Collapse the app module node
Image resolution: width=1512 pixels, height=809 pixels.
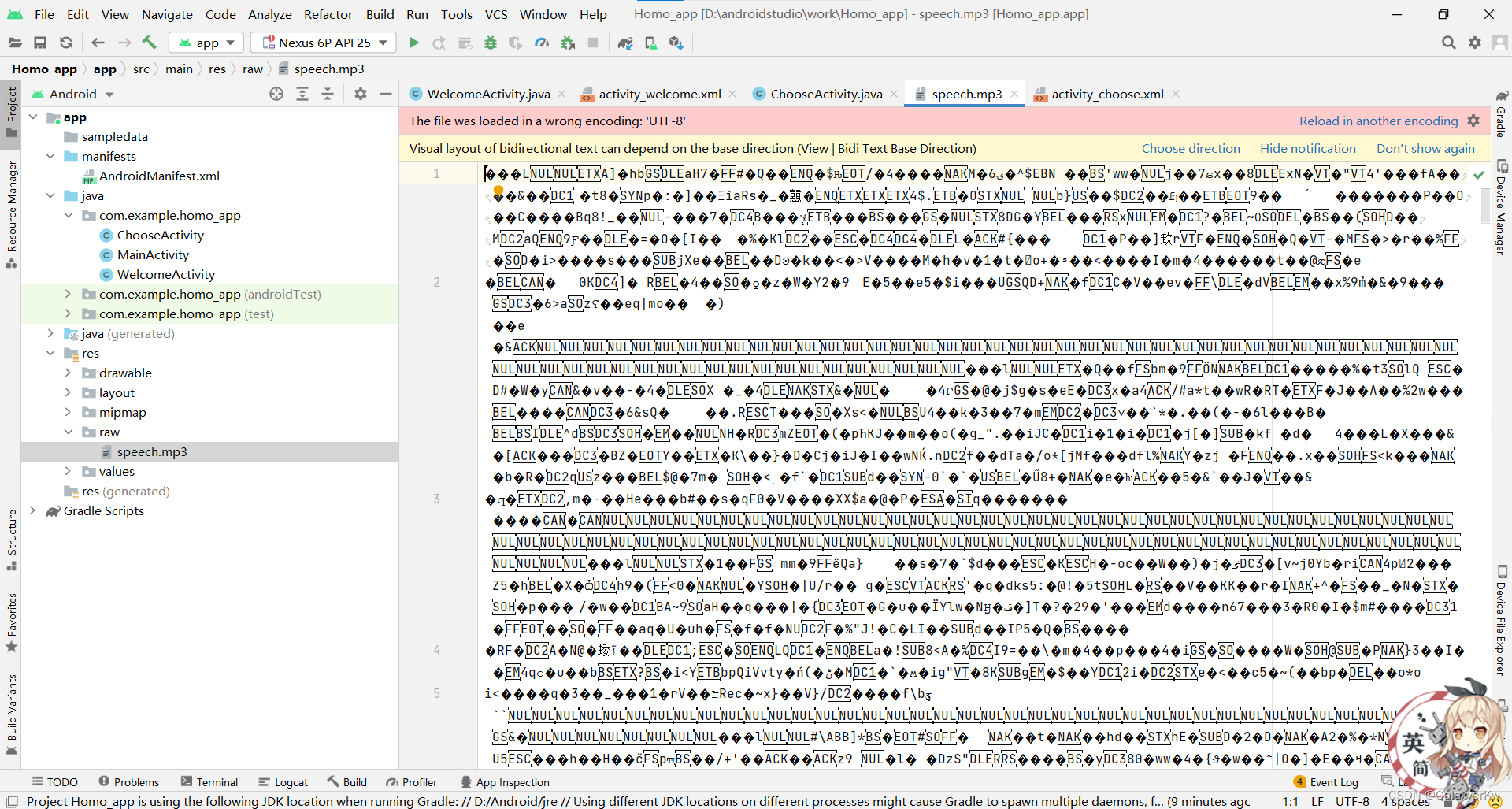click(33, 117)
